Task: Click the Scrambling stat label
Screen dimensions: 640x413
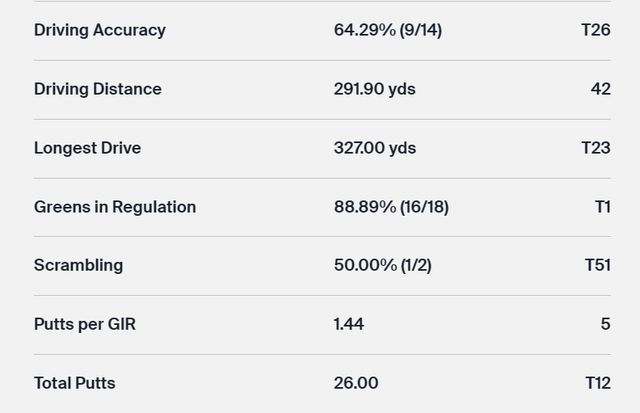Action: click(79, 265)
